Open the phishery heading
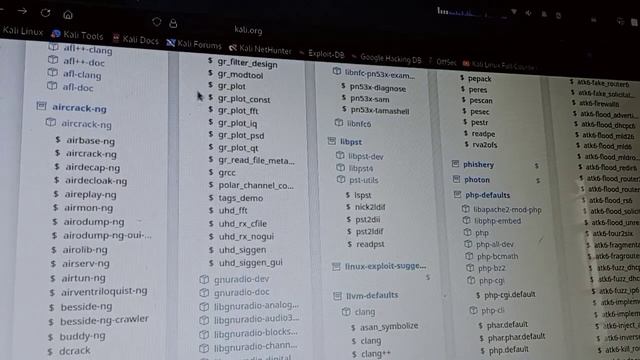 [478, 164]
